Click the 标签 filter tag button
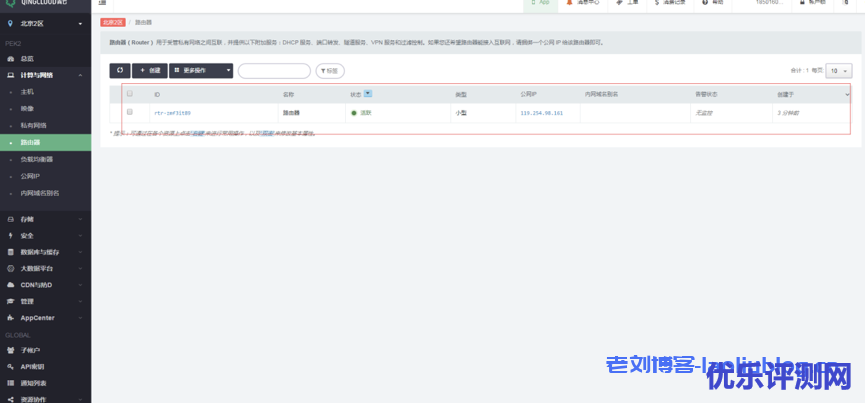 point(330,71)
